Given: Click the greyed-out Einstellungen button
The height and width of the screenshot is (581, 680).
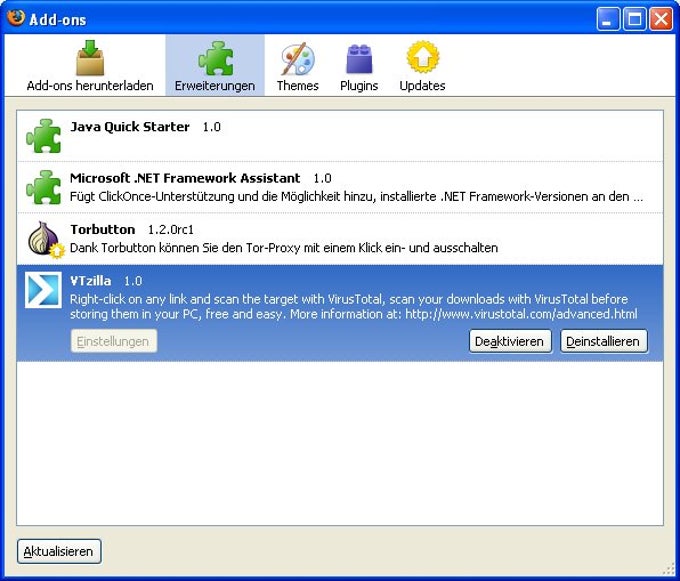Looking at the screenshot, I should [x=114, y=341].
